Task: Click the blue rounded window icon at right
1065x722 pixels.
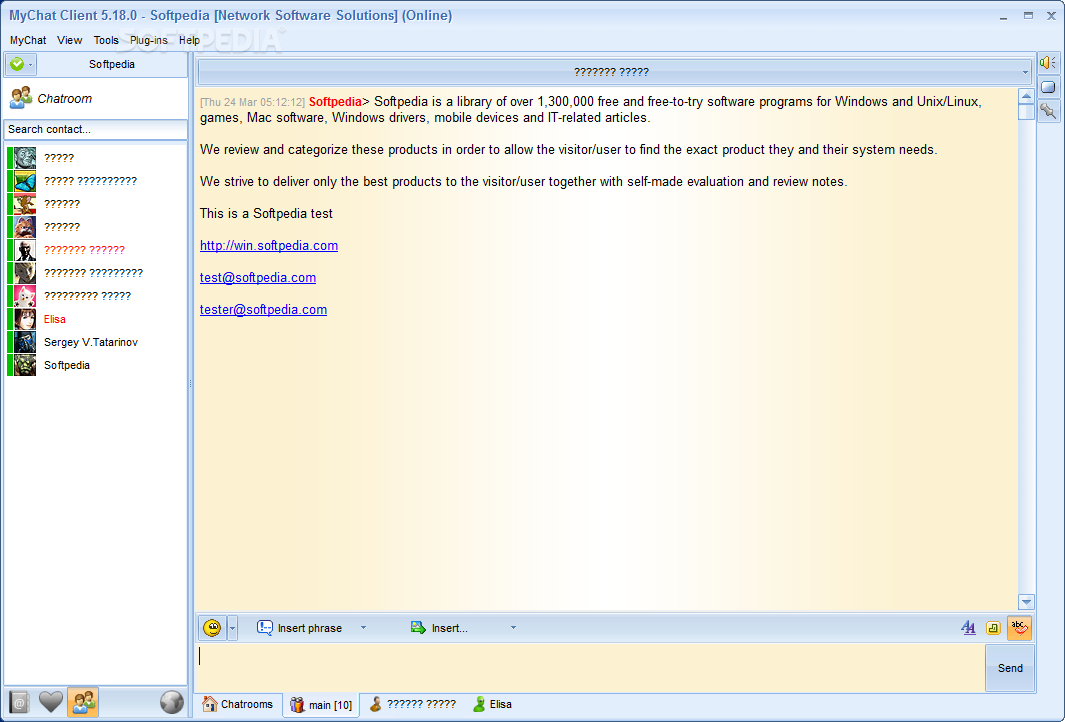Action: tap(1048, 87)
